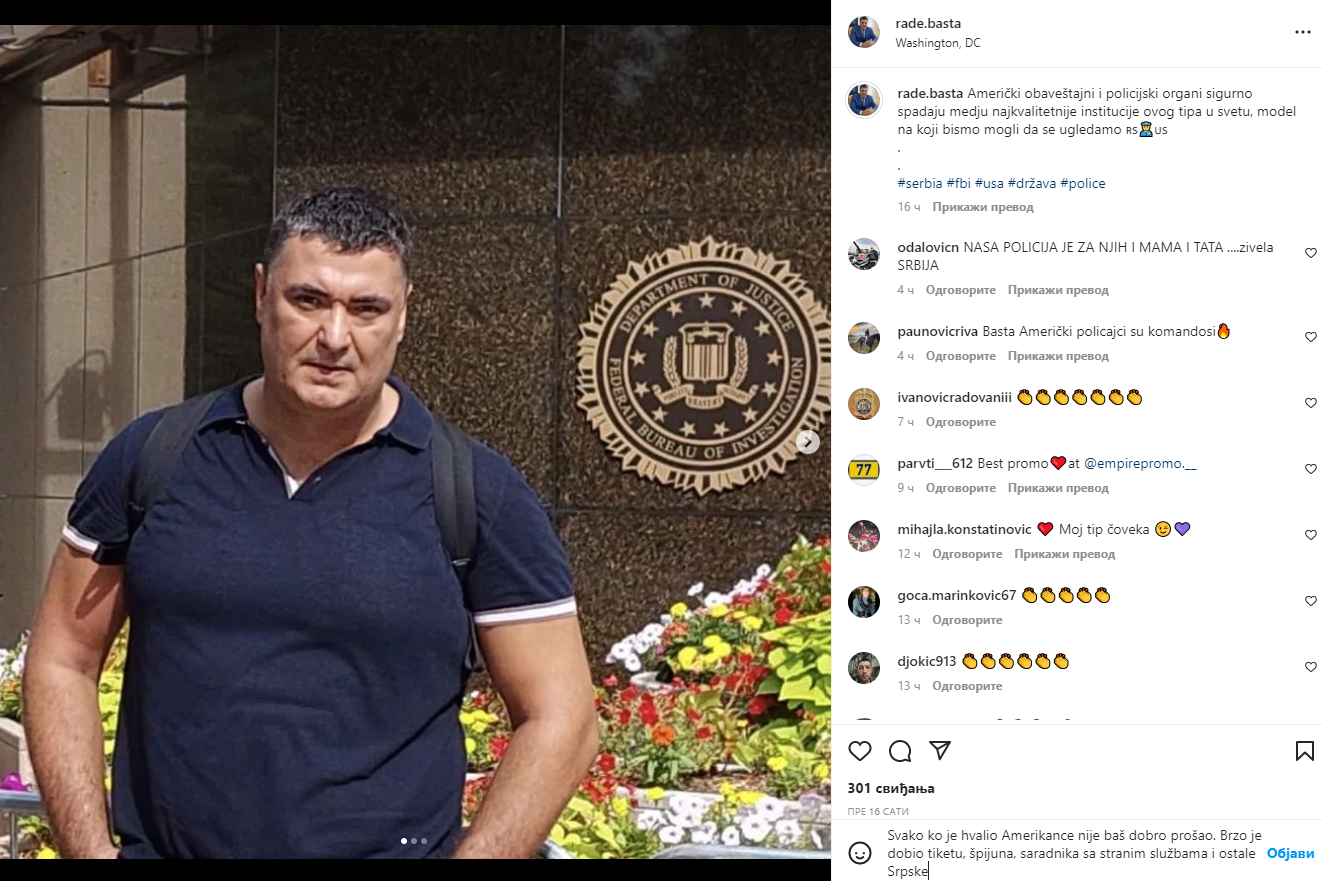This screenshot has width=1323, height=881.
Task: Open Washington, DC location link
Action: [x=938, y=43]
